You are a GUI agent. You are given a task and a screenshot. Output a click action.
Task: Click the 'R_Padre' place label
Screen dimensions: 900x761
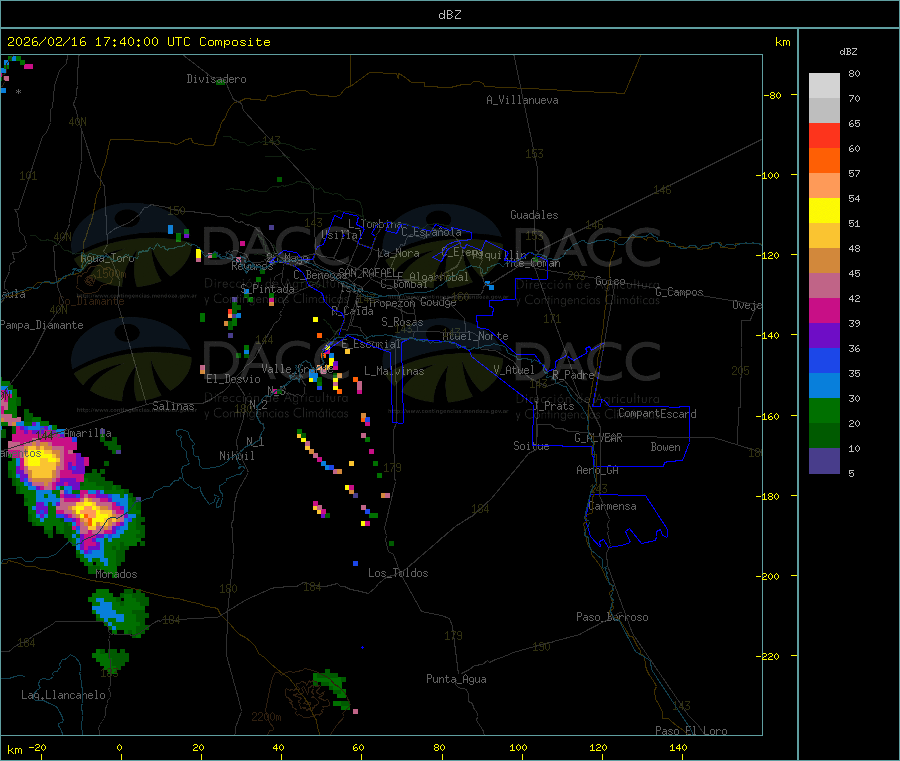tap(573, 375)
